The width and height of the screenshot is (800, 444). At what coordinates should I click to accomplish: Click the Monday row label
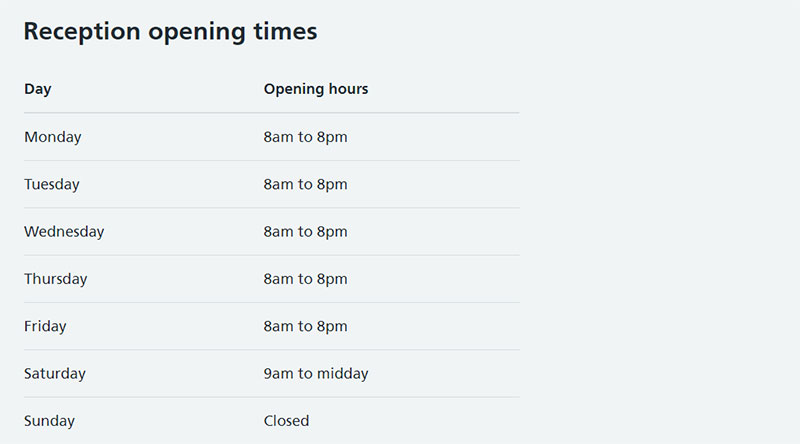[53, 137]
